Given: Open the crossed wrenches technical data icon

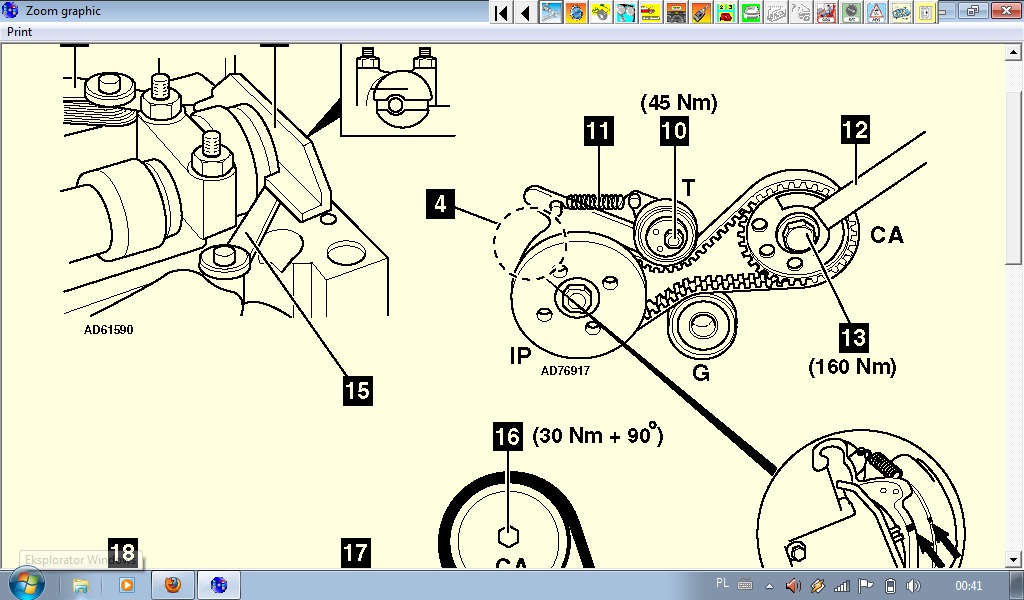Looking at the screenshot, I should (551, 12).
